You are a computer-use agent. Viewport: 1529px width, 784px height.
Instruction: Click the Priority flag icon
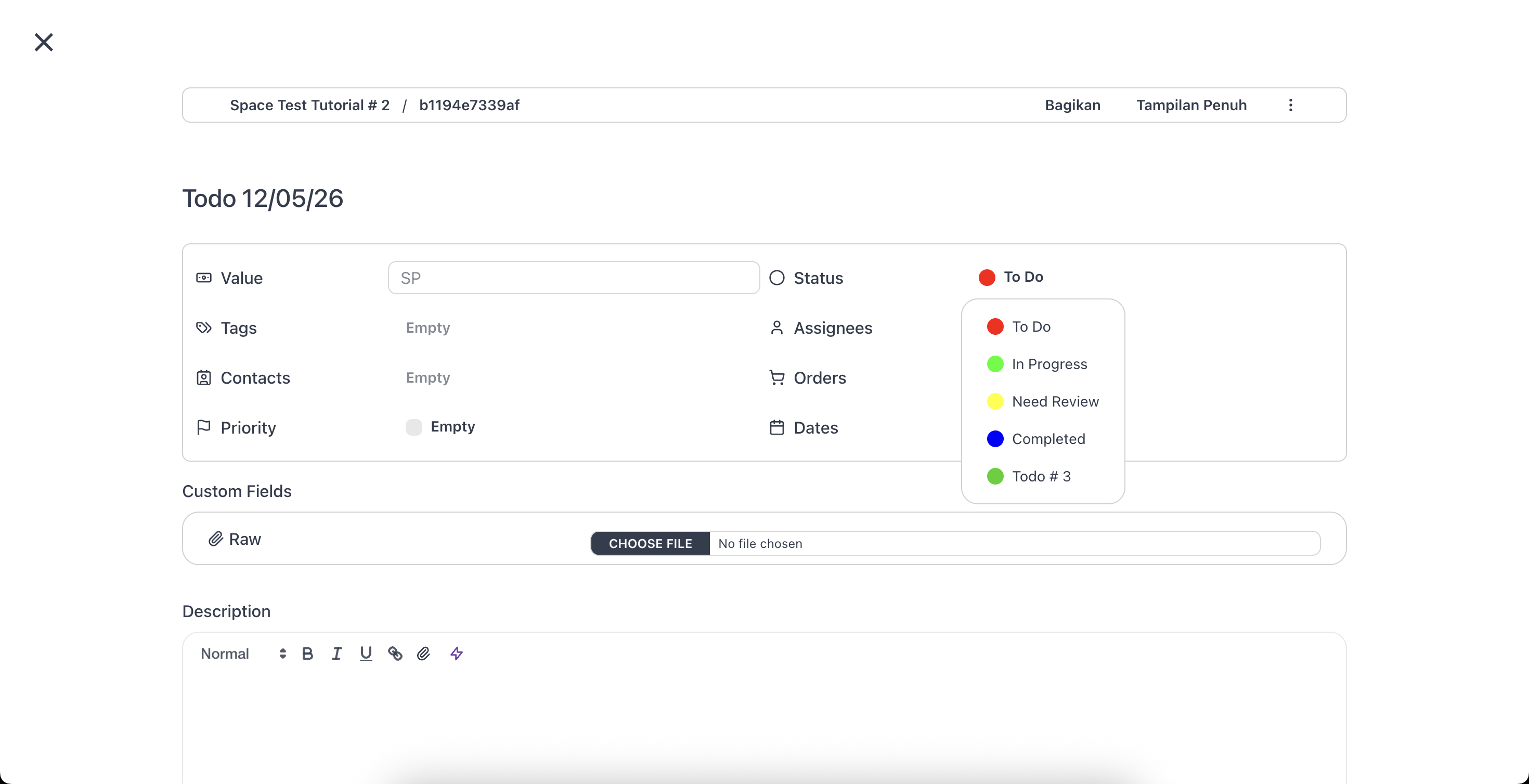click(203, 427)
